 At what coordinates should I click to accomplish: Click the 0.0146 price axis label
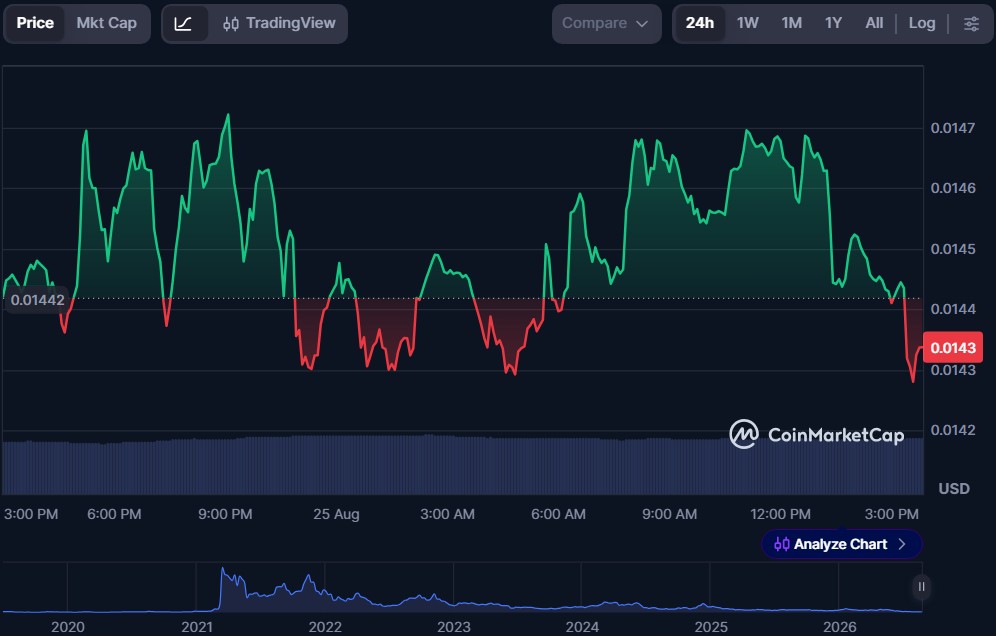[952, 188]
